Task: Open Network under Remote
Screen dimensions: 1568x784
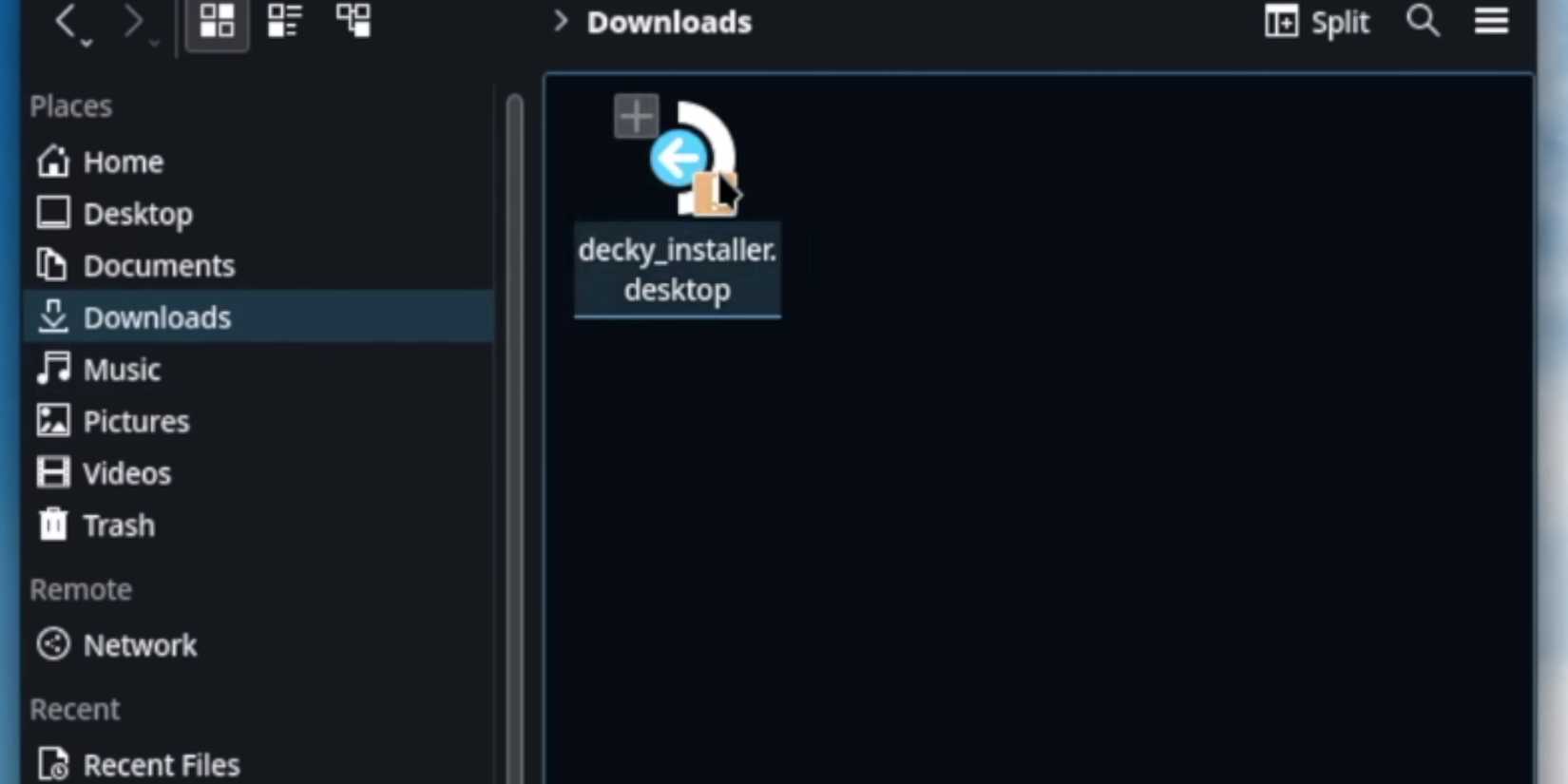Action: click(x=140, y=646)
